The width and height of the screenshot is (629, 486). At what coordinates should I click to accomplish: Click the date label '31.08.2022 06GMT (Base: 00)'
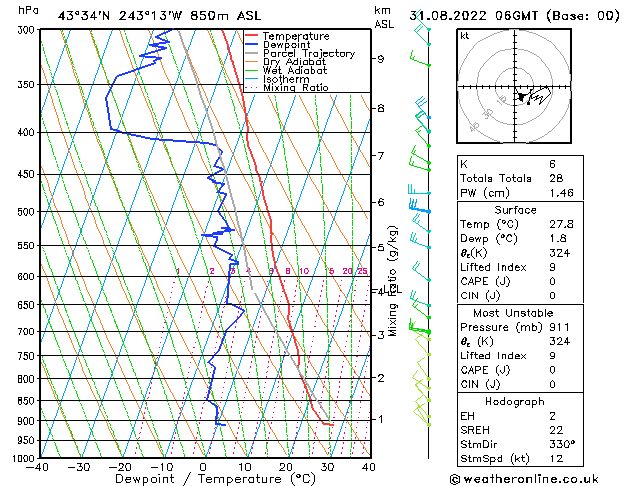coord(514,16)
